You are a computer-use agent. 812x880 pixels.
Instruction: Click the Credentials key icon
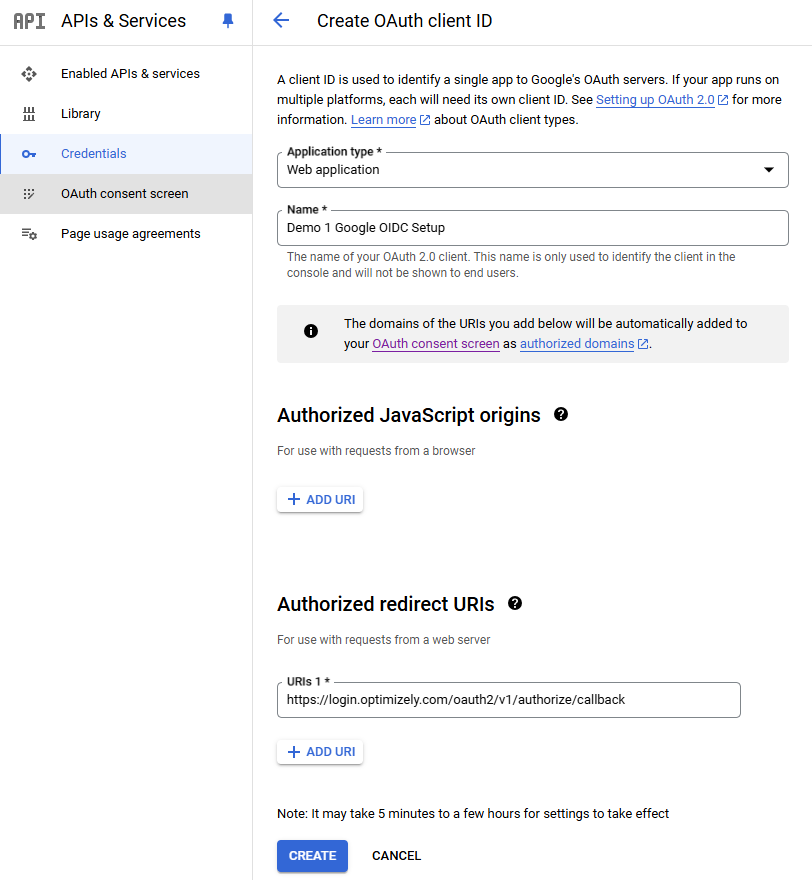[29, 154]
